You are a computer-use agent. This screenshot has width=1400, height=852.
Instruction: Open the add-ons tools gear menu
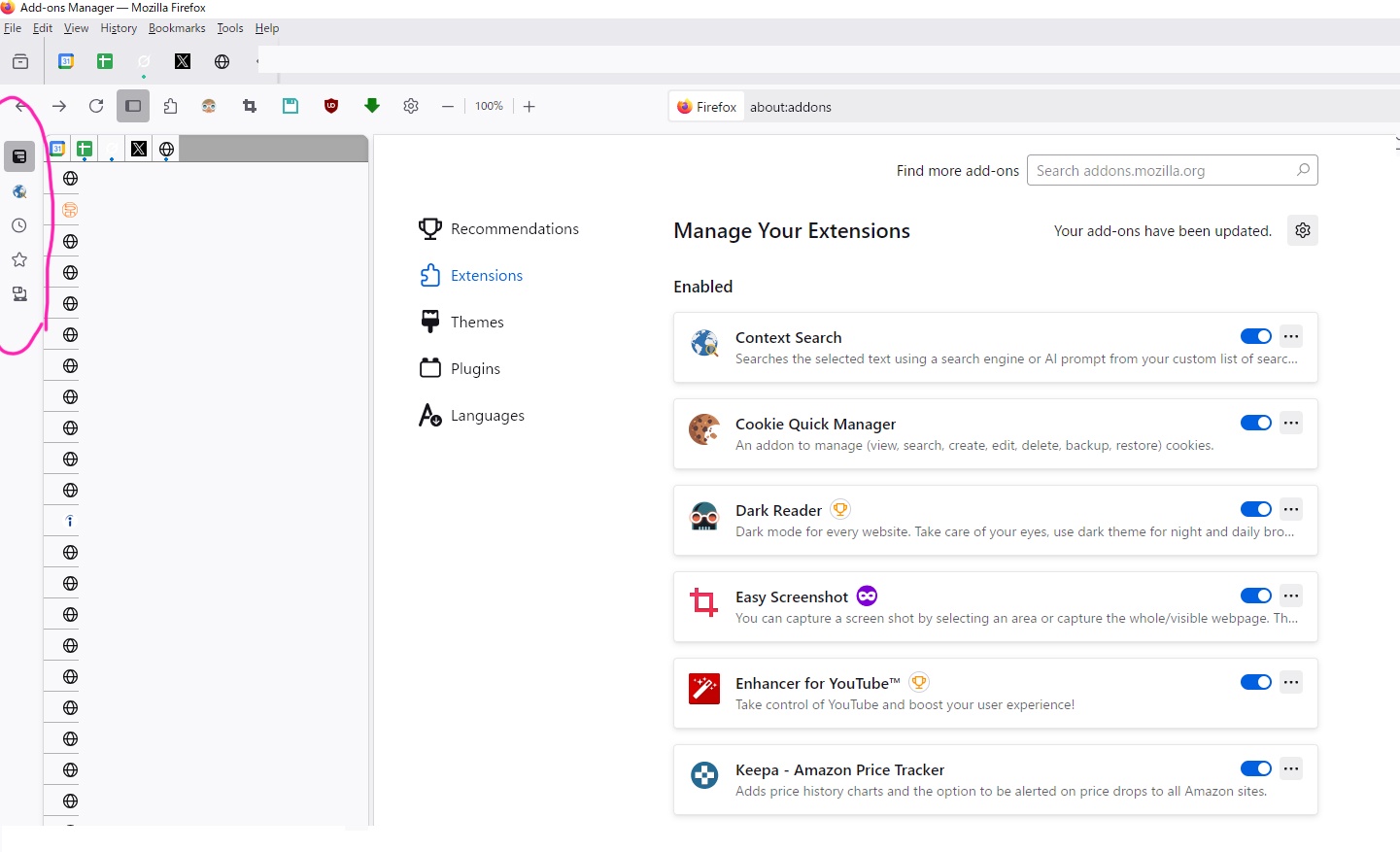tap(1302, 230)
